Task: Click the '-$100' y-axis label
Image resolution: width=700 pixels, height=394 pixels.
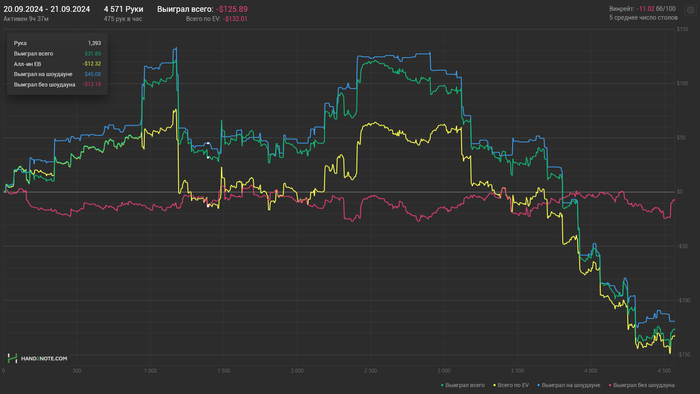Action: pos(683,300)
